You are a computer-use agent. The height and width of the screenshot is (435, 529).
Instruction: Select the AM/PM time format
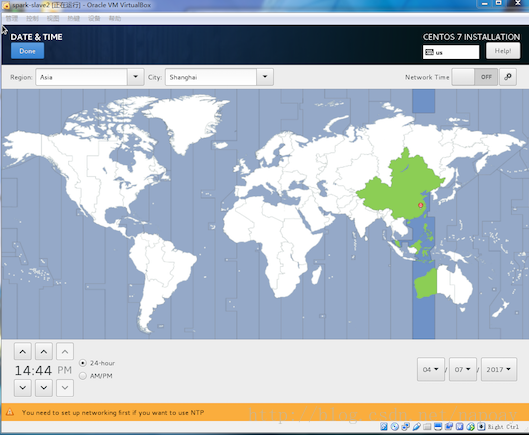point(83,376)
